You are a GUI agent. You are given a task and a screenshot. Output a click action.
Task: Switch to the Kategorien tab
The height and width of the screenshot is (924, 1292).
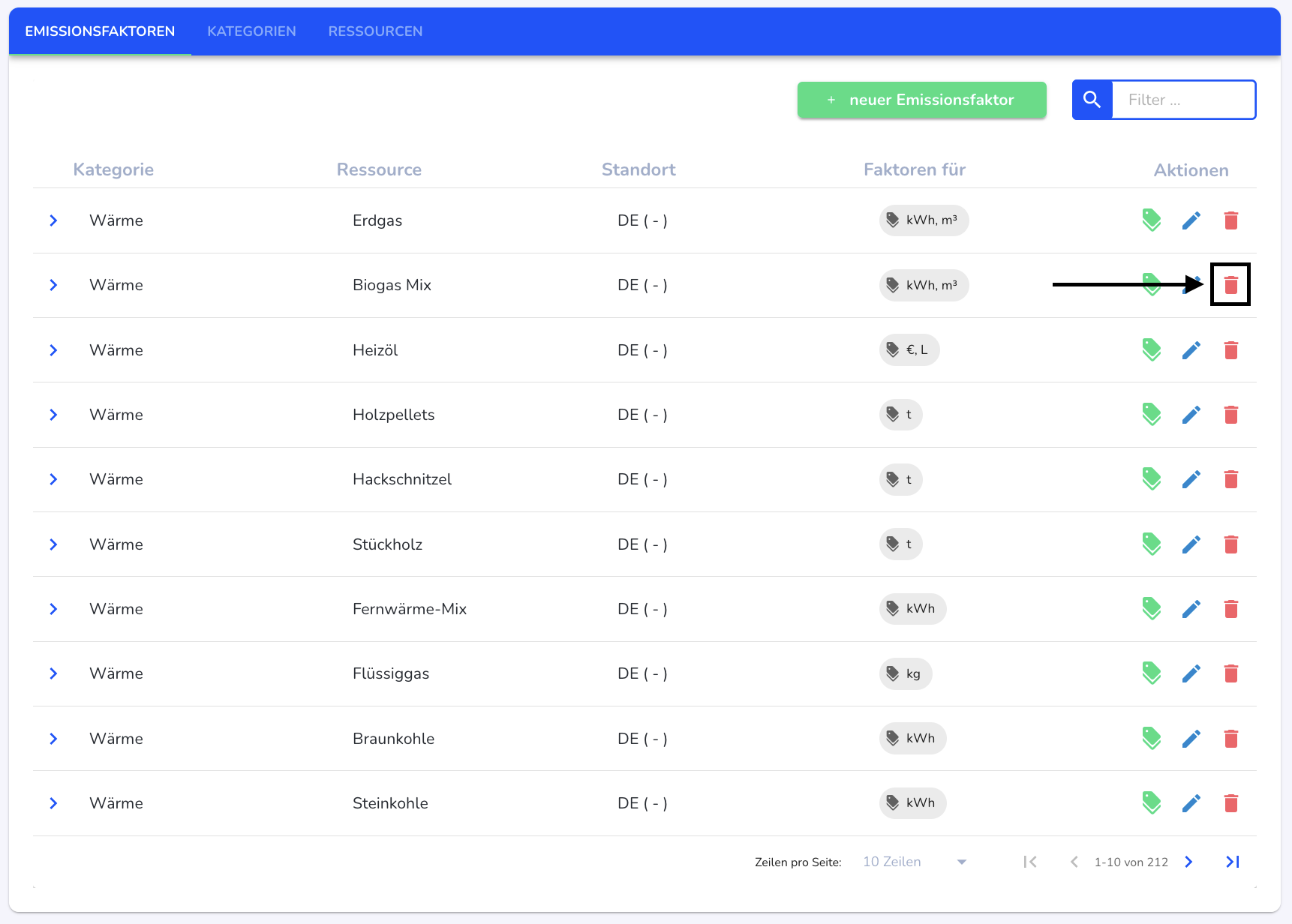point(251,31)
